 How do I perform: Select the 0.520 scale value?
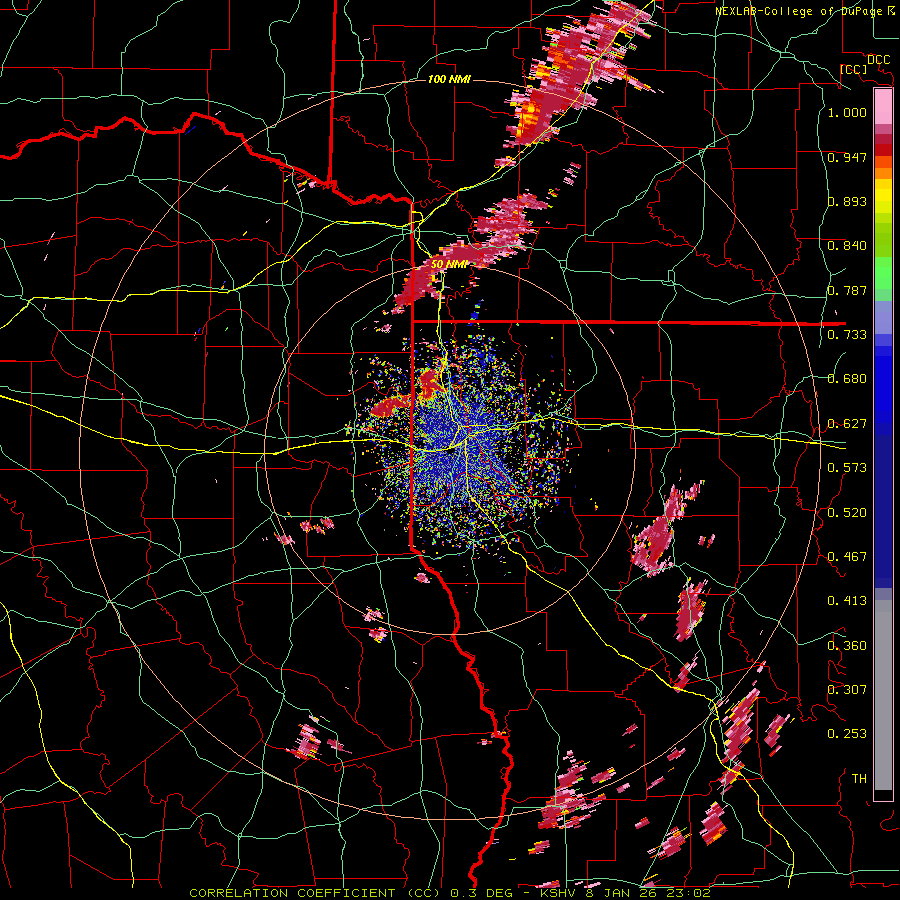(x=847, y=513)
